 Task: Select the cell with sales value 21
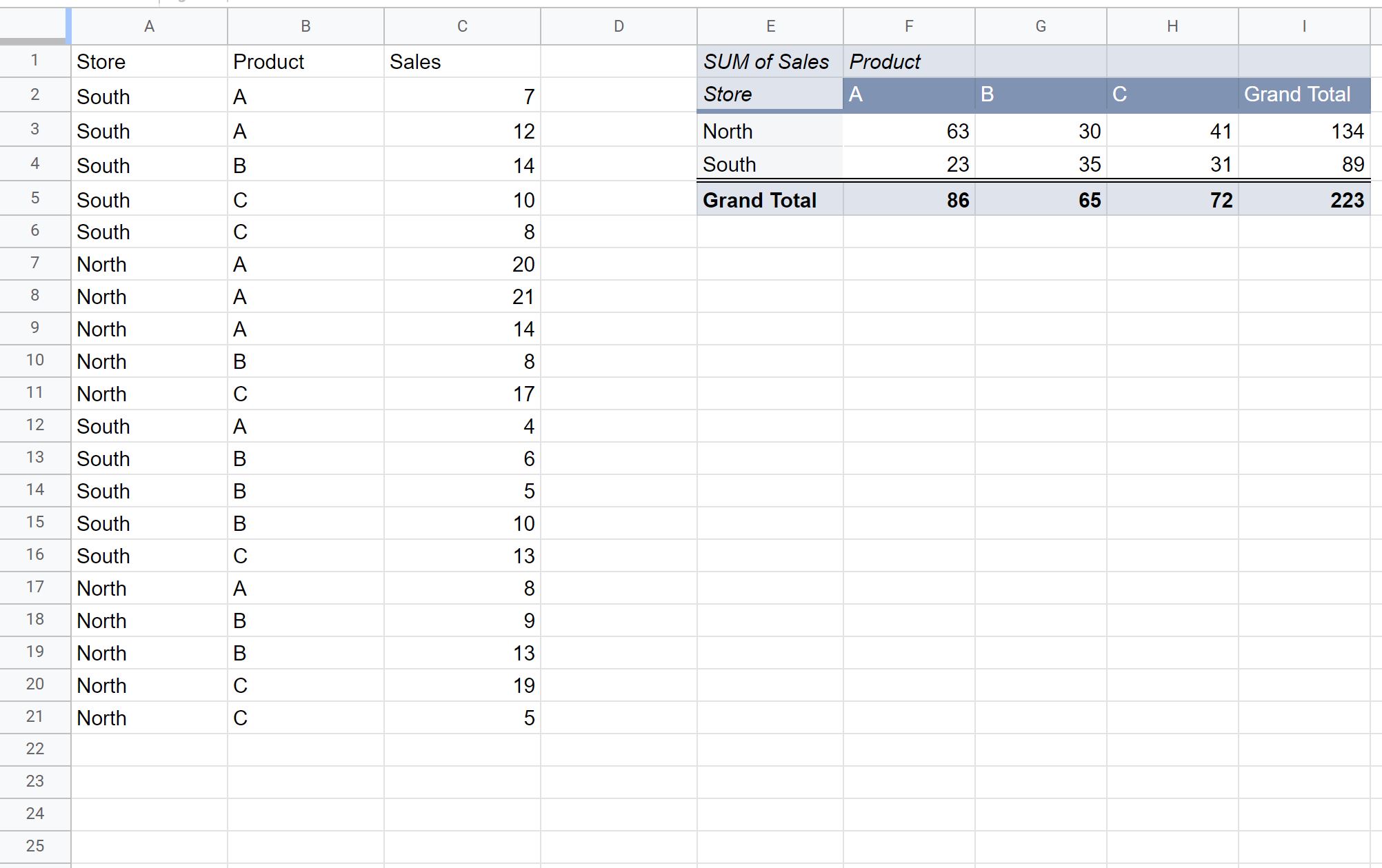[x=462, y=296]
